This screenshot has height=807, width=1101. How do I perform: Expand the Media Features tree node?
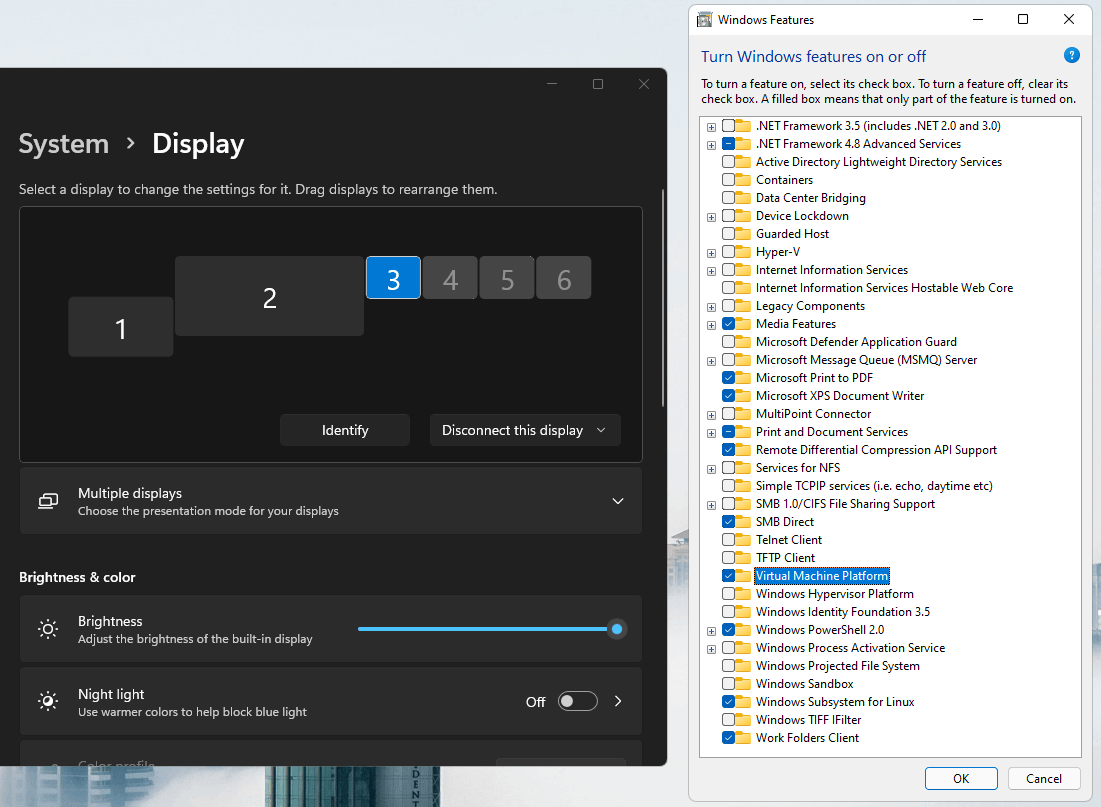[711, 324]
